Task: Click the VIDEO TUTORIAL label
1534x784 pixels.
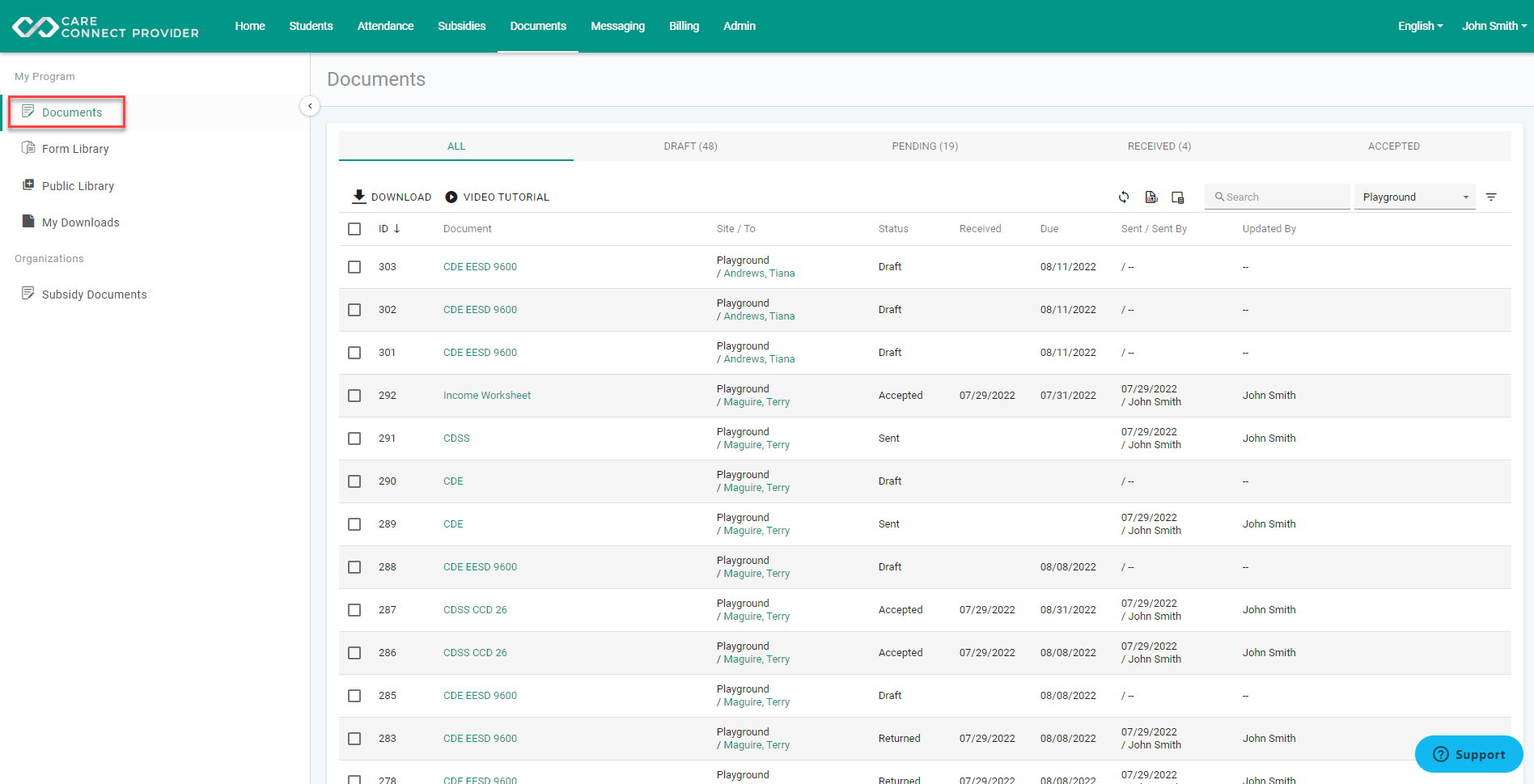Action: [506, 197]
